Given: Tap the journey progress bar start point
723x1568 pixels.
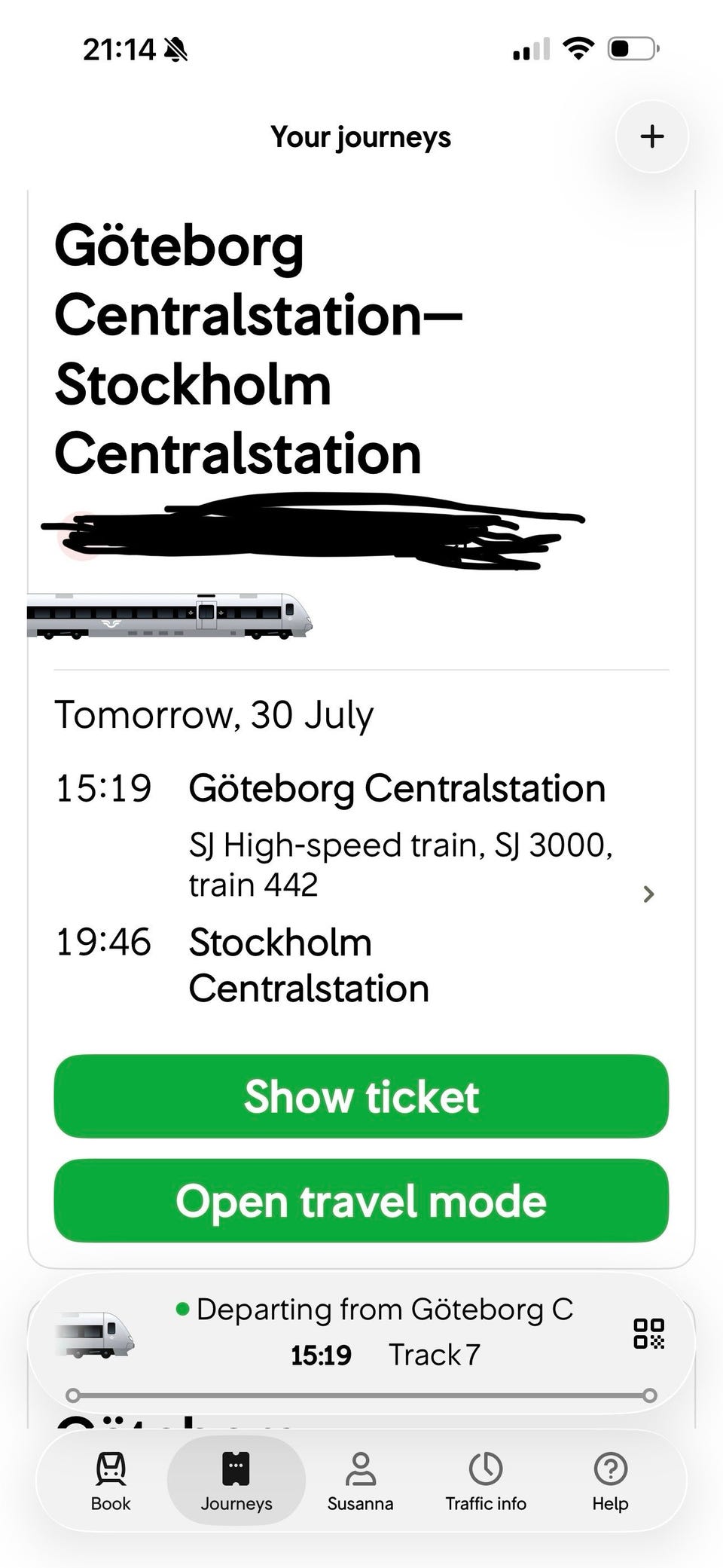Looking at the screenshot, I should coord(73,1395).
